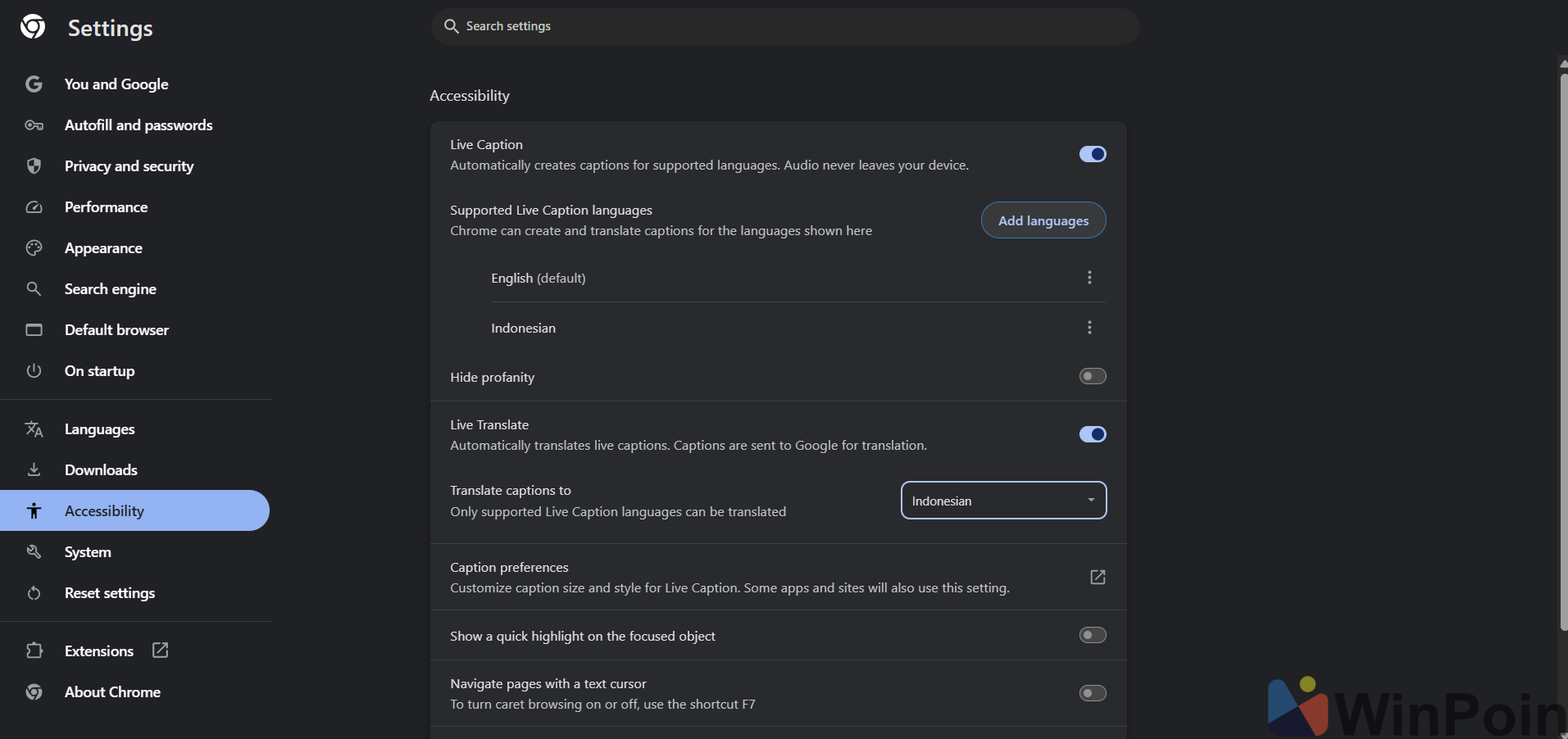1568x739 pixels.
Task: Disable the Live Translate switch
Action: point(1093,434)
